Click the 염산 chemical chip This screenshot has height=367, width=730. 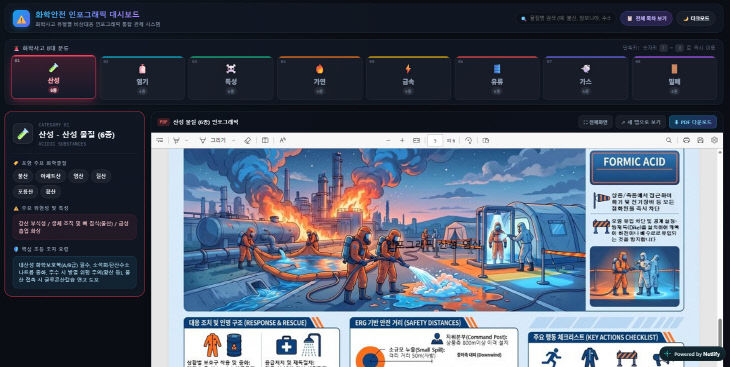[77, 177]
